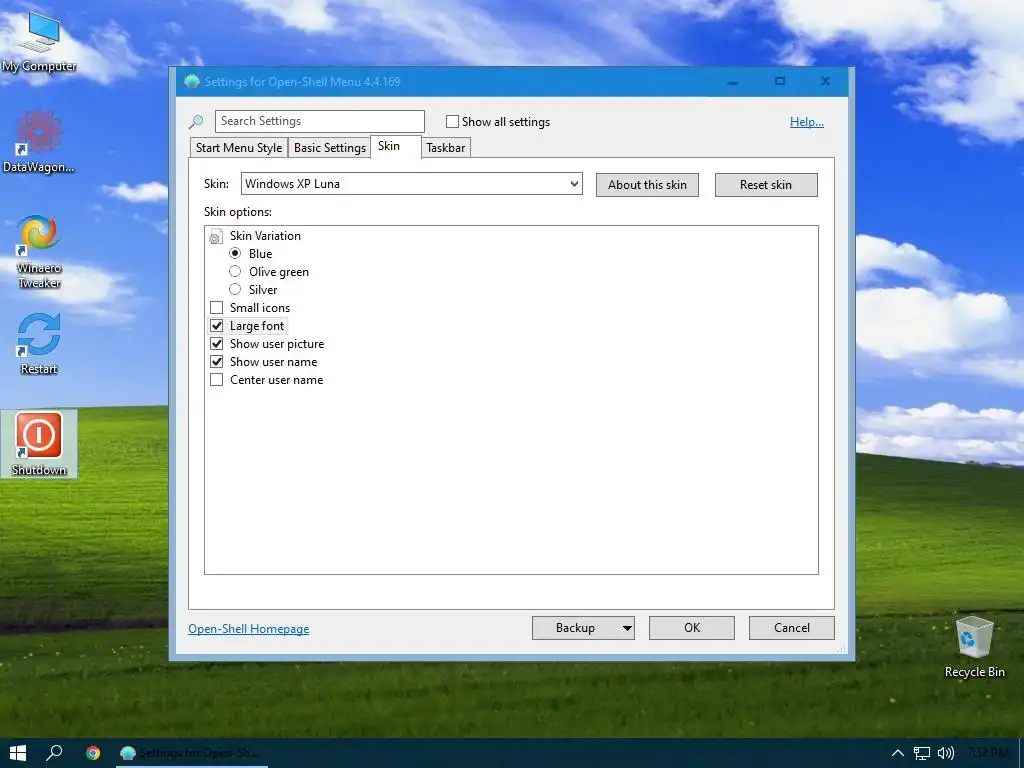Show hidden tray icons chevron

(898, 754)
